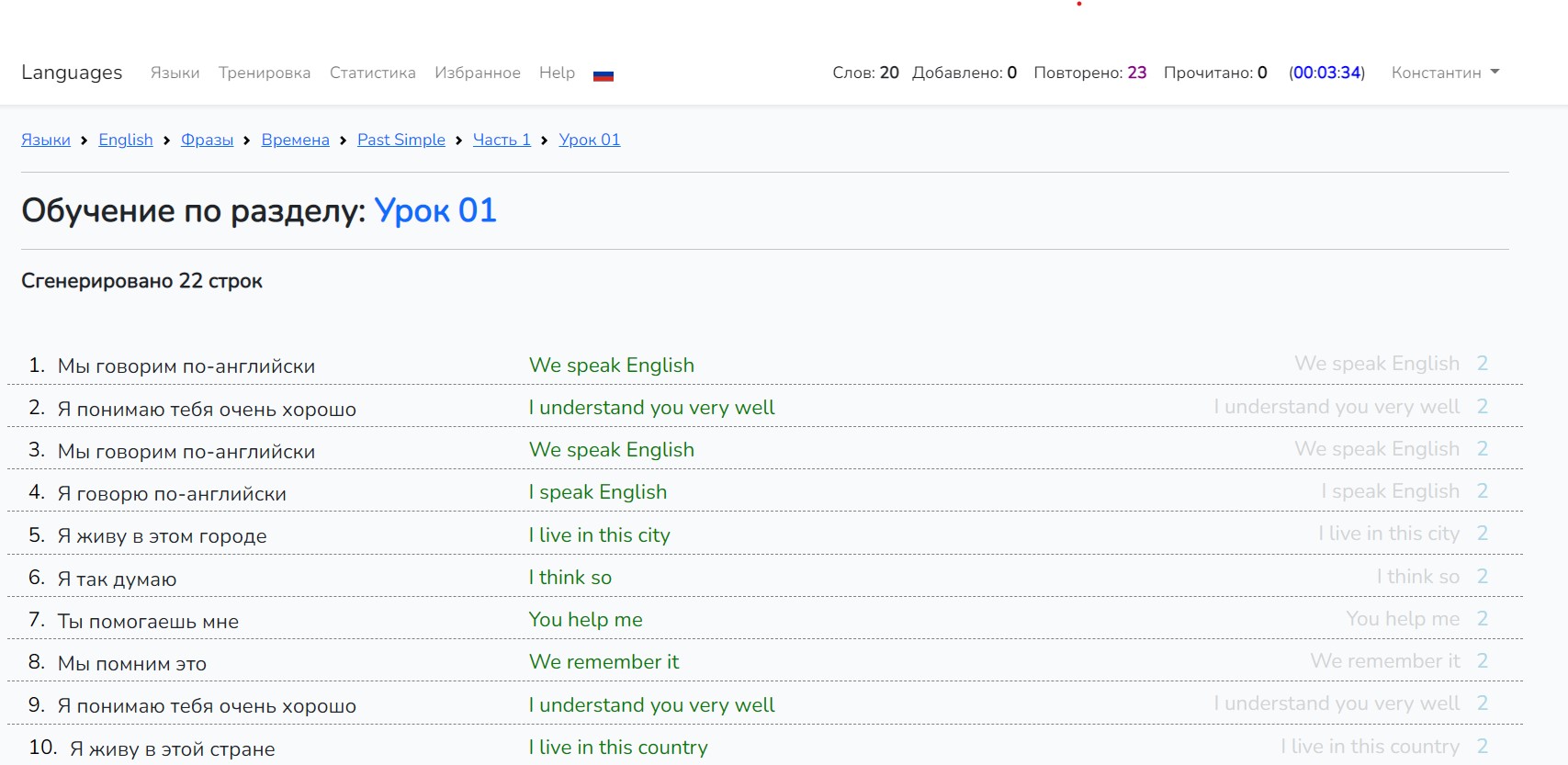Select Избранное in the navbar
The width and height of the screenshot is (1568, 765).
477,73
